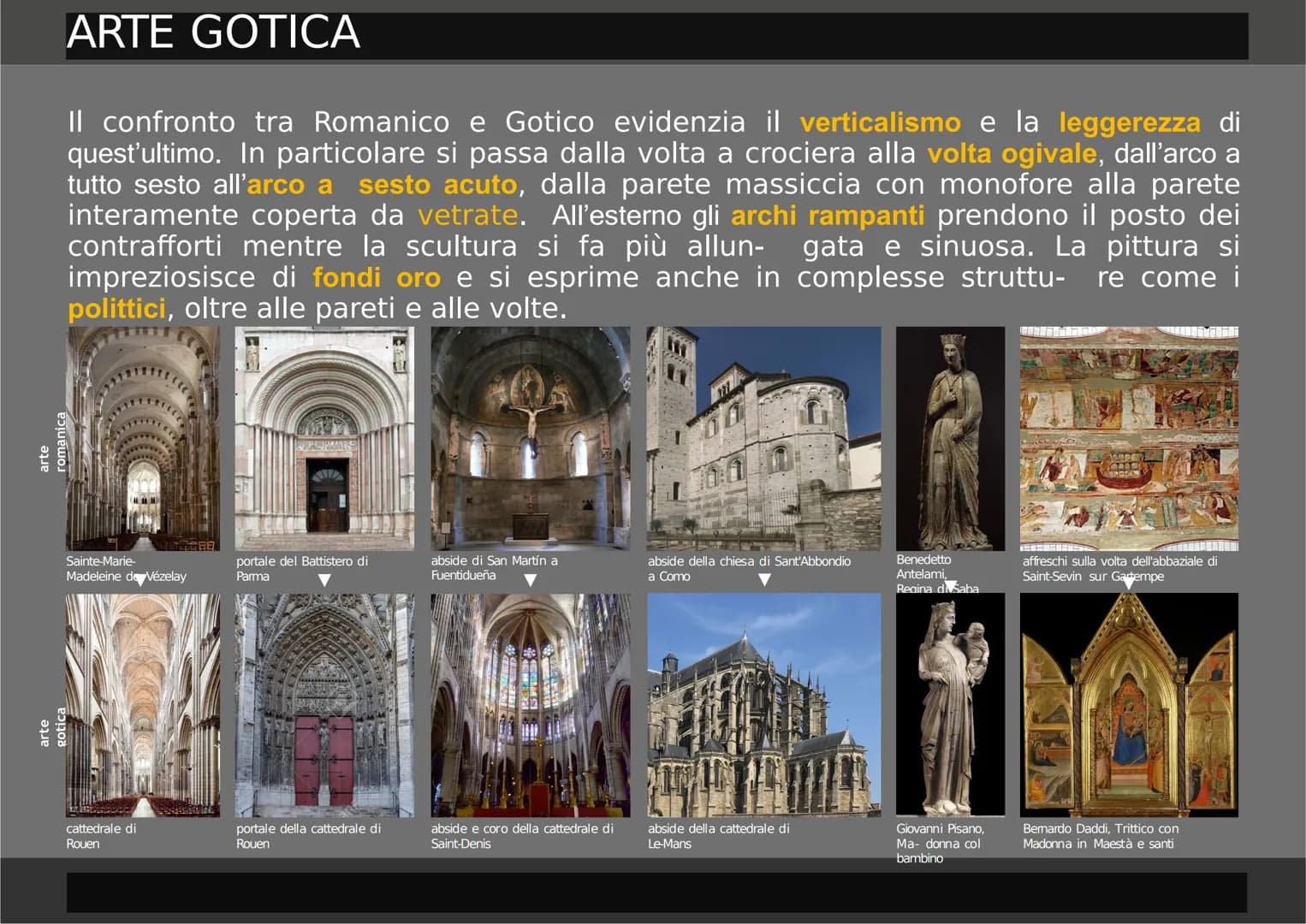Image resolution: width=1306 pixels, height=924 pixels.
Task: Select caption 'abside di San Martín a Fuentidueña'
Action: (x=495, y=568)
